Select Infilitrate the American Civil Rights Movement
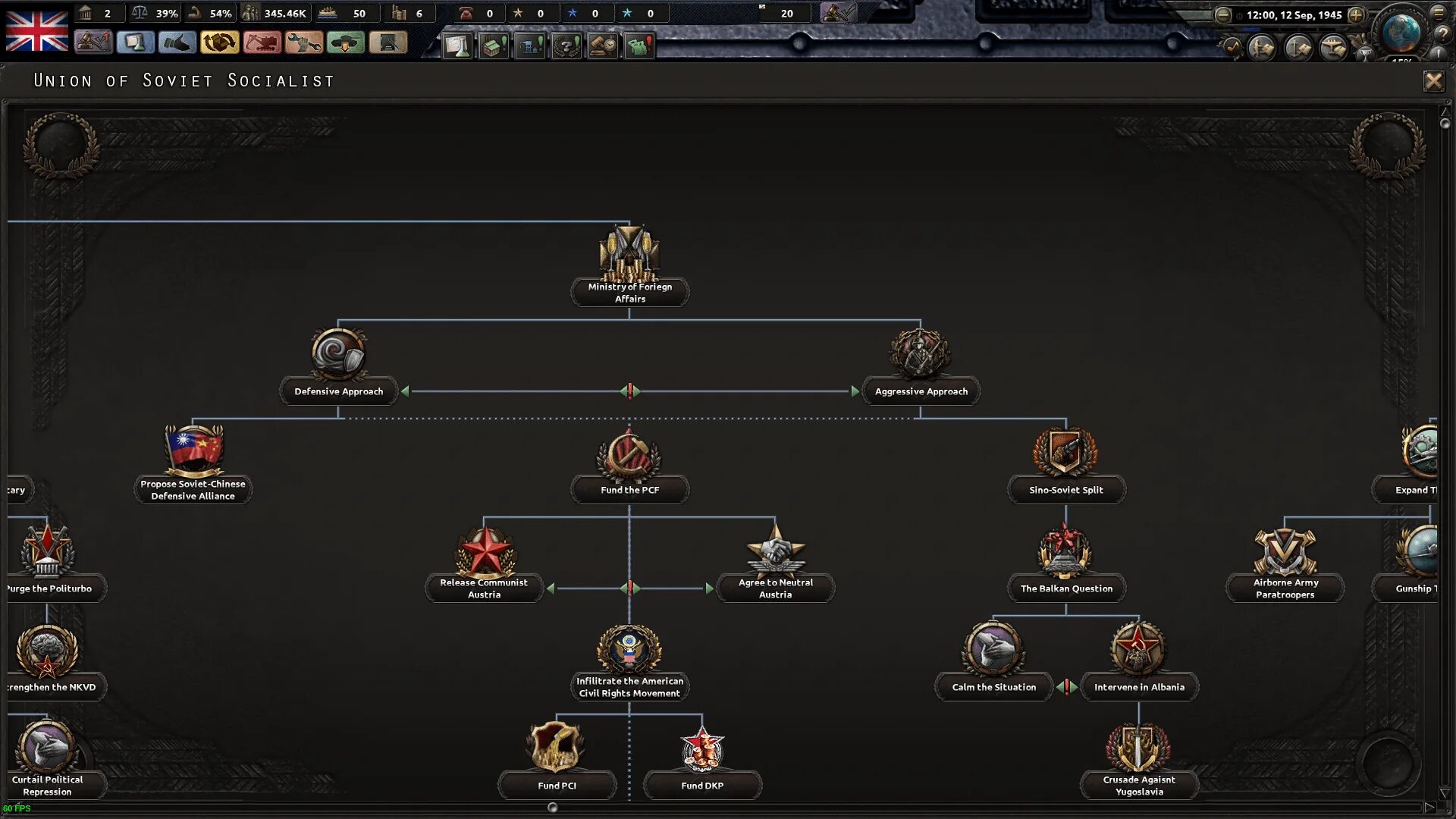The image size is (1456, 819). (x=629, y=662)
